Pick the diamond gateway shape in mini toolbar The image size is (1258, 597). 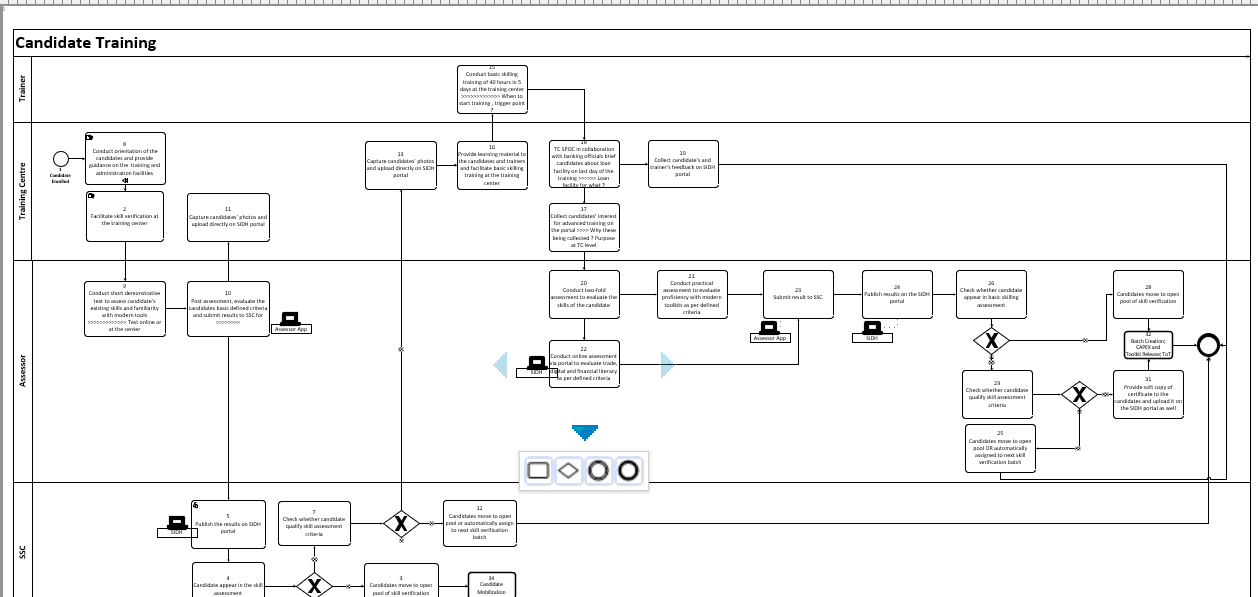point(569,470)
